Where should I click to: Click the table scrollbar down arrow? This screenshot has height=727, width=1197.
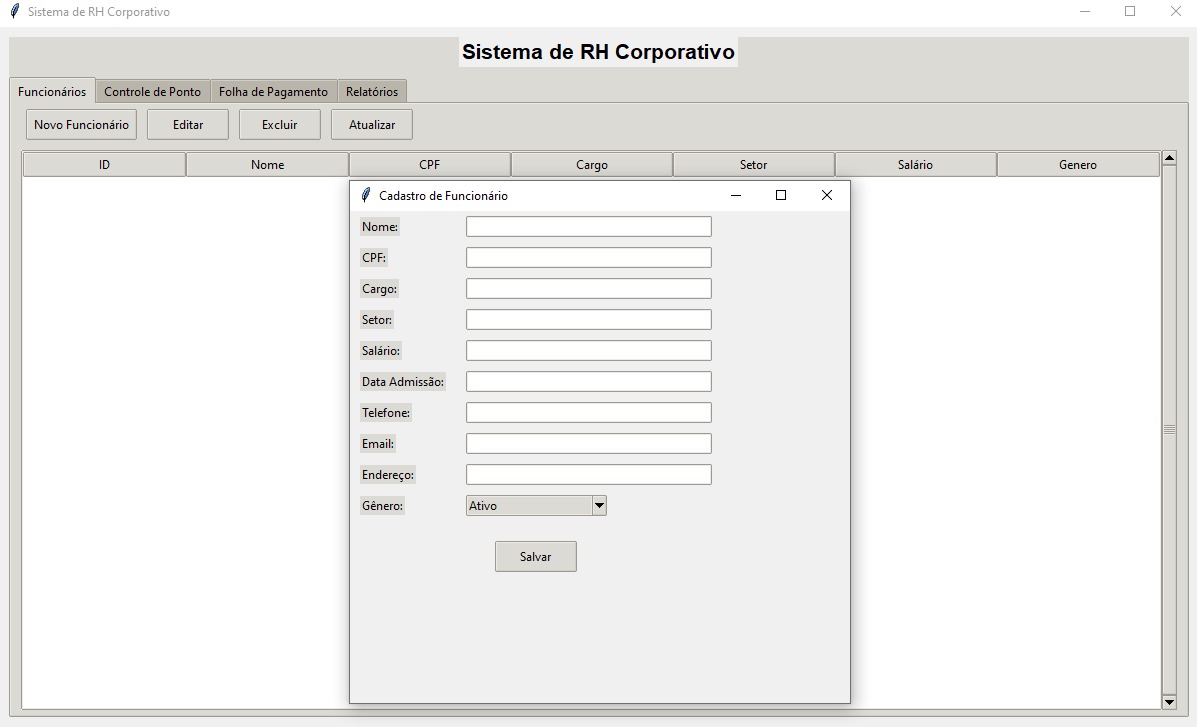1169,702
